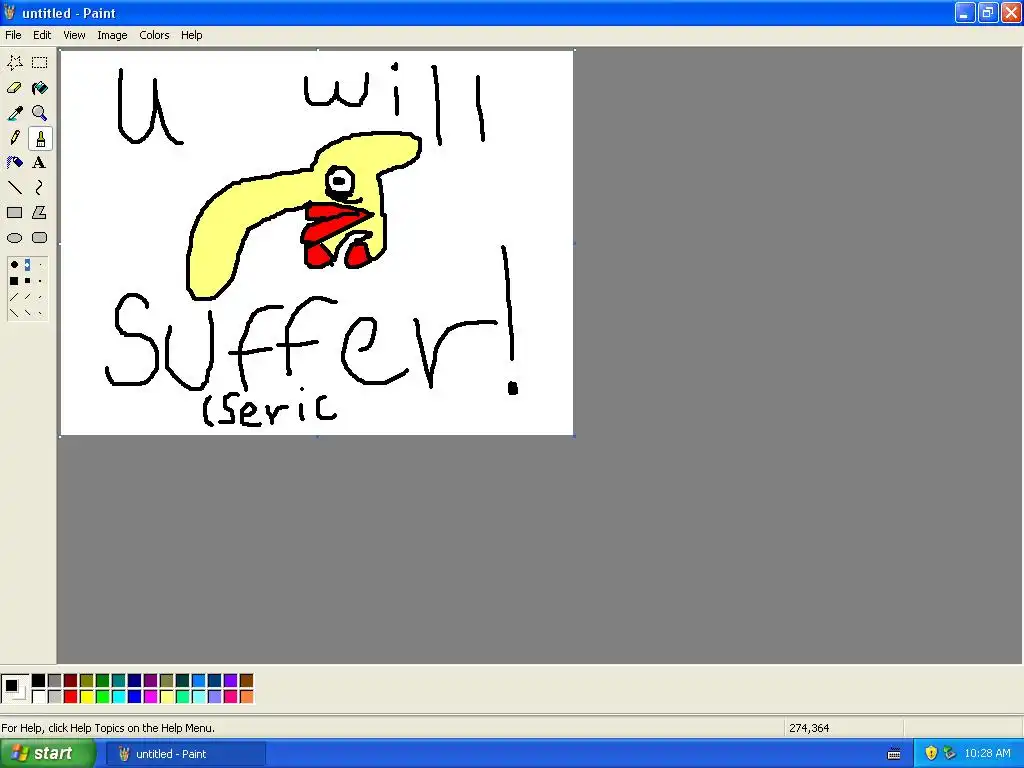Pick the medium backslash brush tip
1024x768 pixels.
(27, 313)
